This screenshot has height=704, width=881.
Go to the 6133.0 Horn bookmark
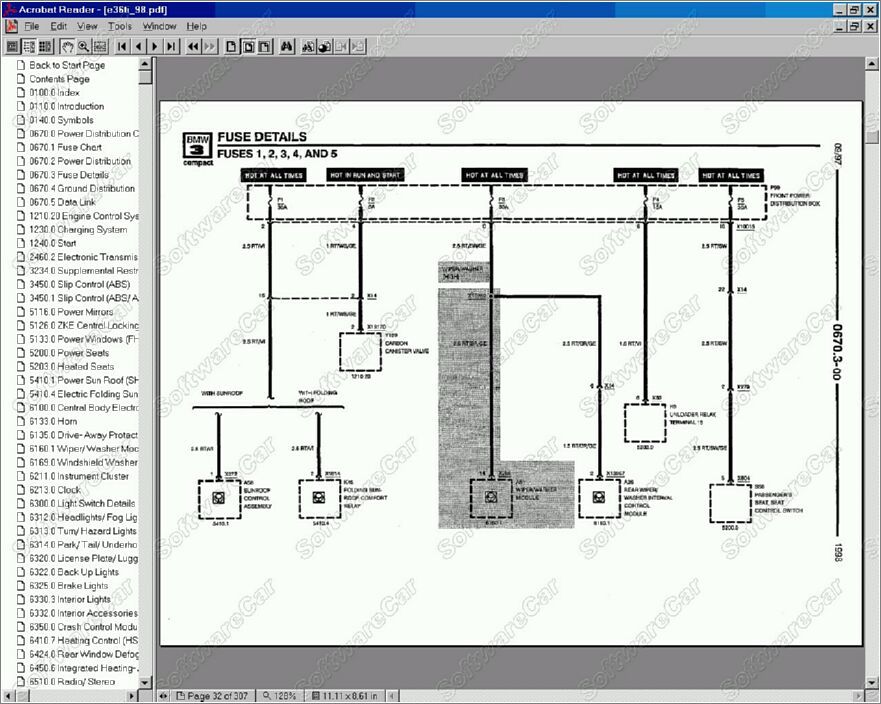tap(55, 421)
